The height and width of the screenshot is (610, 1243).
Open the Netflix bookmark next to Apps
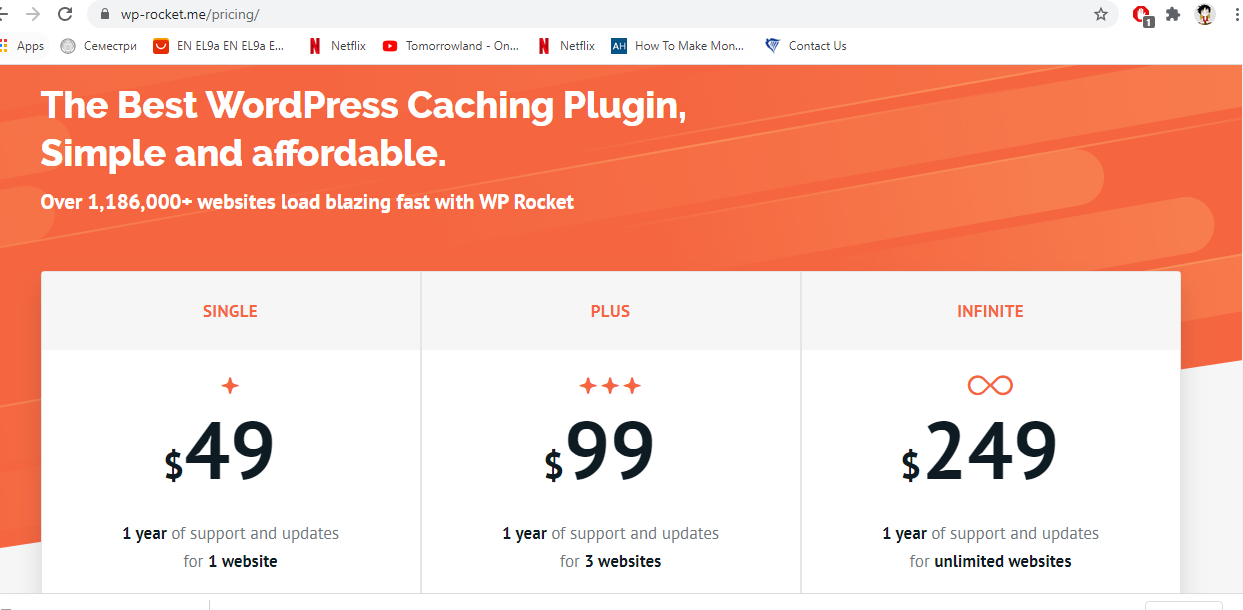[x=337, y=45]
